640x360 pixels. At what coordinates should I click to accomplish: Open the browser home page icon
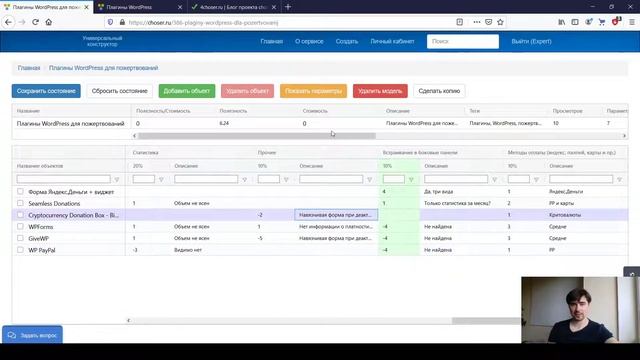[49, 22]
